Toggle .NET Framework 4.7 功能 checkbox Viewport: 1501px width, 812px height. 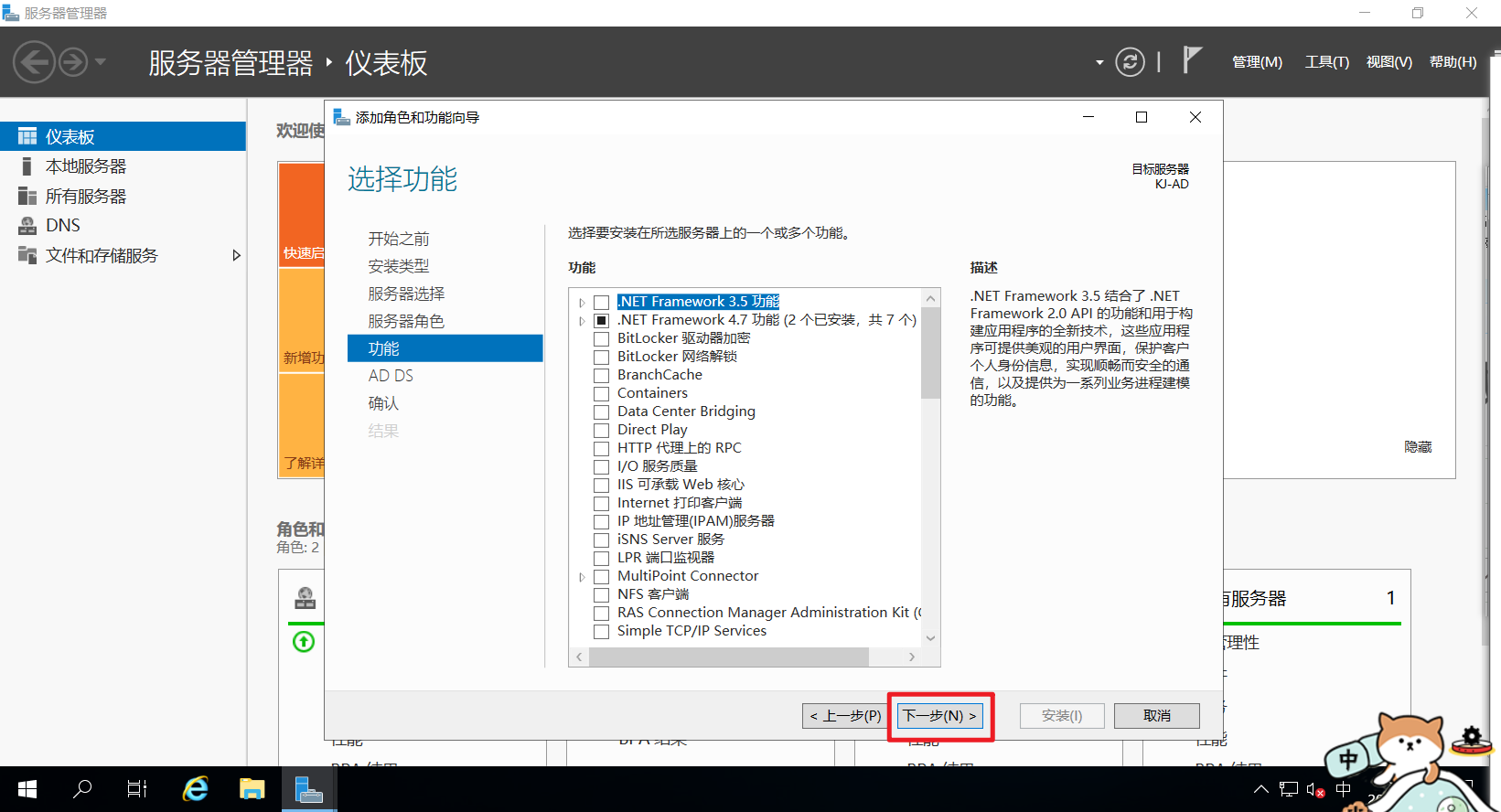pyautogui.click(x=601, y=320)
